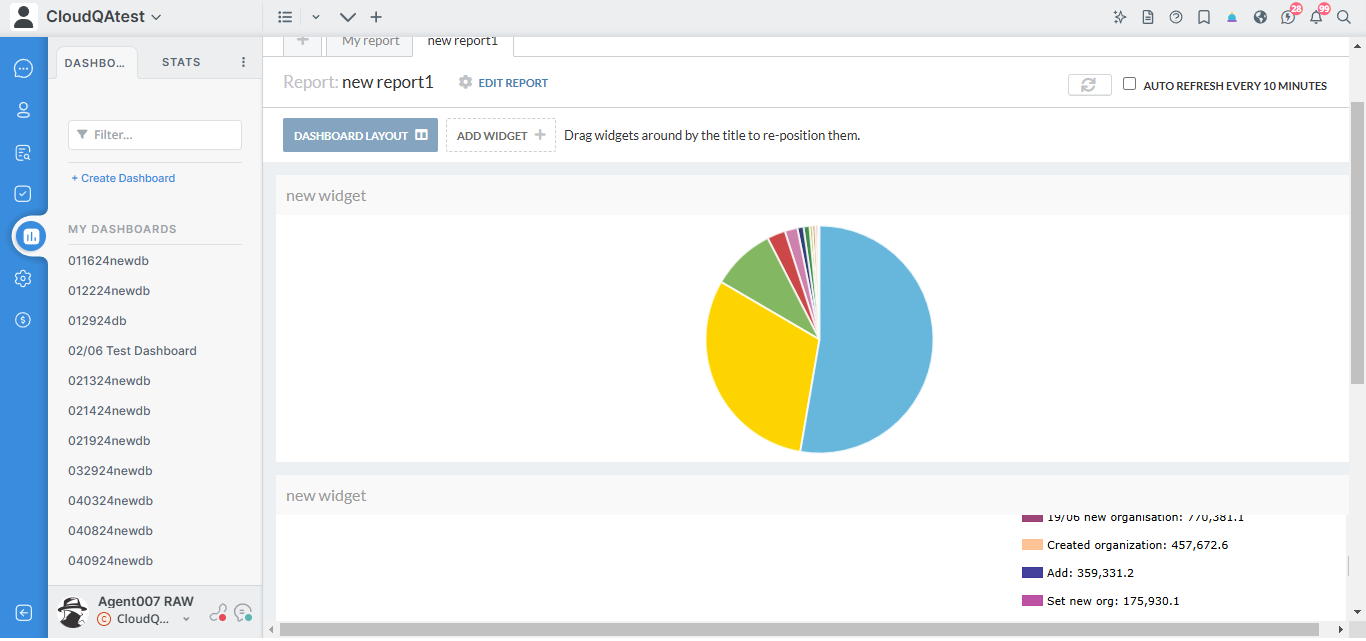The height and width of the screenshot is (641, 1366).
Task: Open the three-dot menu beside Stats tab
Action: [x=243, y=62]
